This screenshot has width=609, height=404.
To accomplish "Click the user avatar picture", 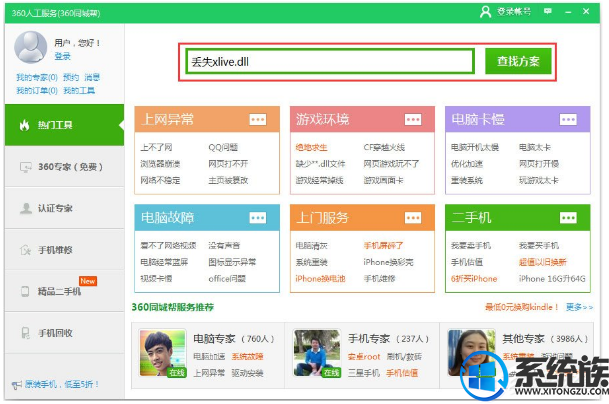I will pos(31,47).
